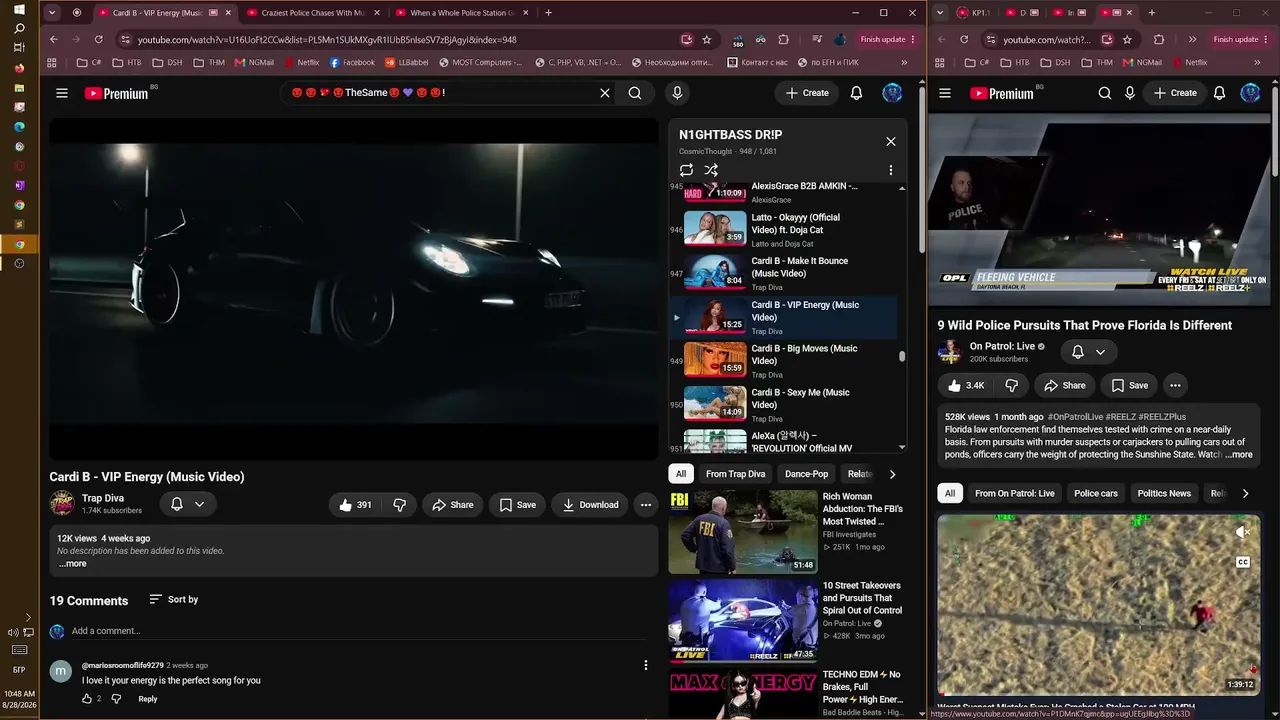Viewport: 1280px width, 720px height.
Task: Open the guide menu in right YouTube window
Action: coord(945,93)
